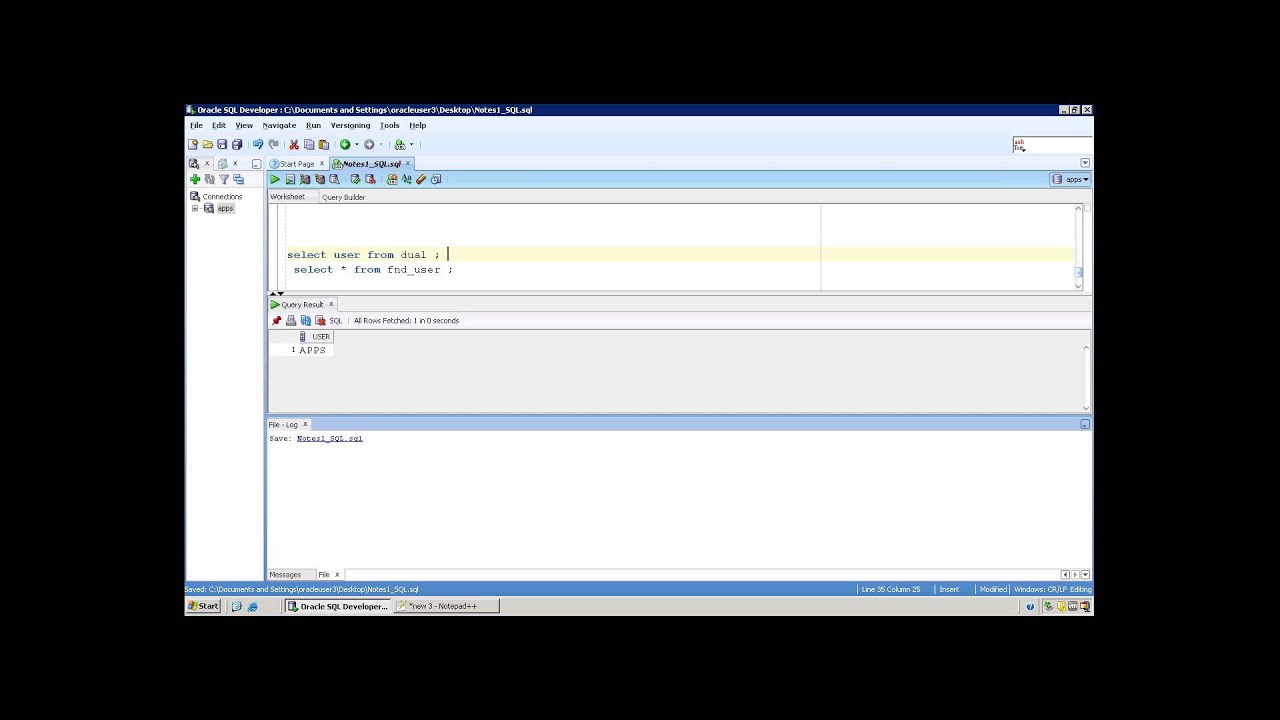
Task: Switch to Notepad++ taskbar window
Action: [x=446, y=606]
